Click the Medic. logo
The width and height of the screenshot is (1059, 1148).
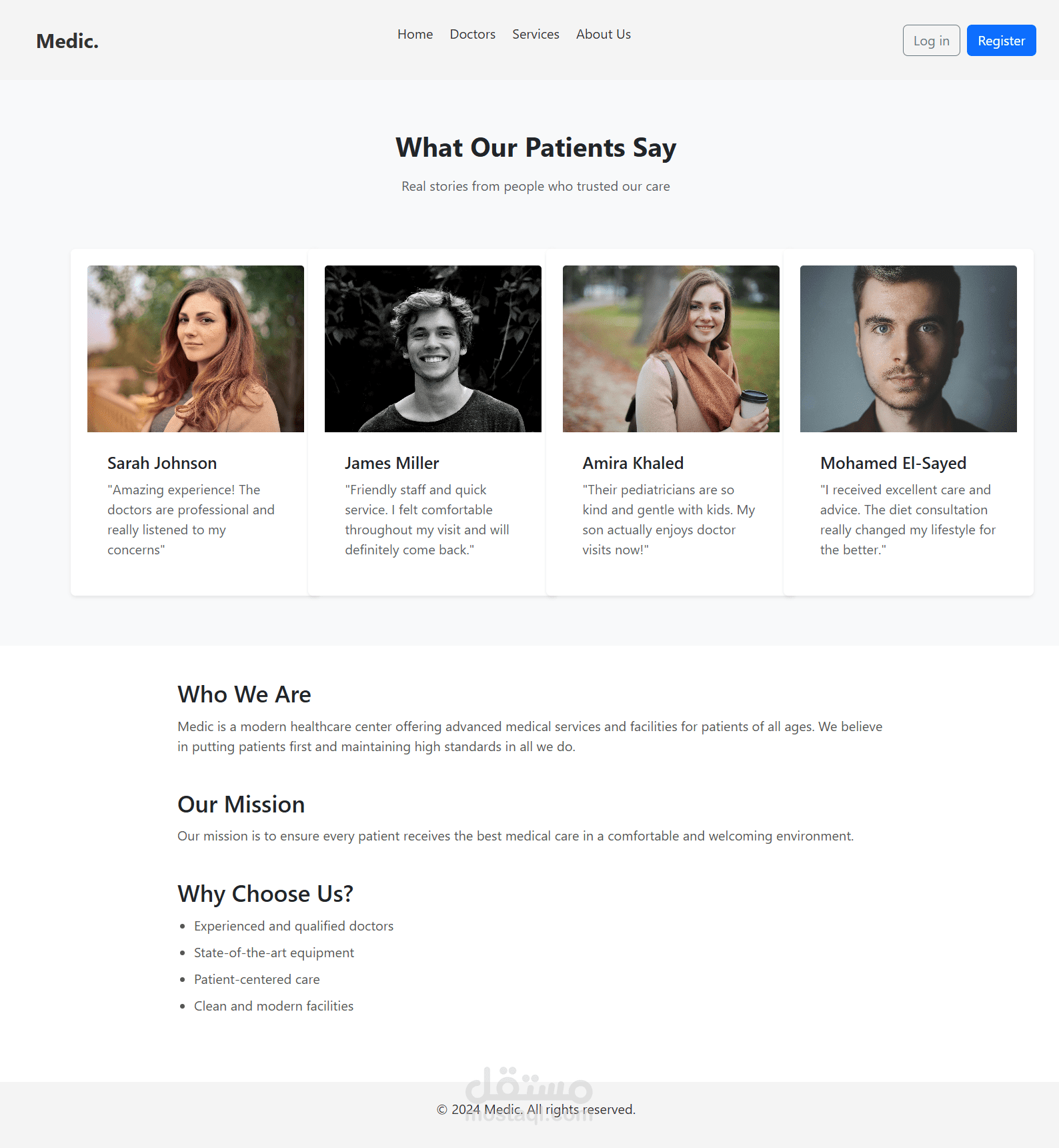tap(67, 41)
